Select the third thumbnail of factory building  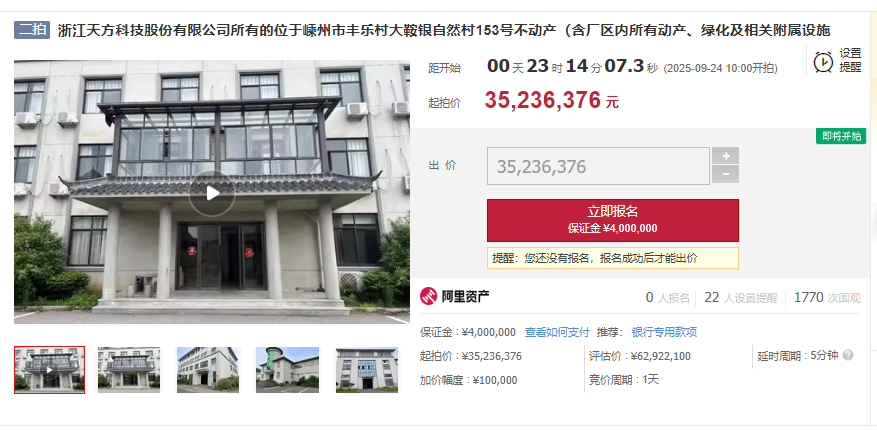208,370
